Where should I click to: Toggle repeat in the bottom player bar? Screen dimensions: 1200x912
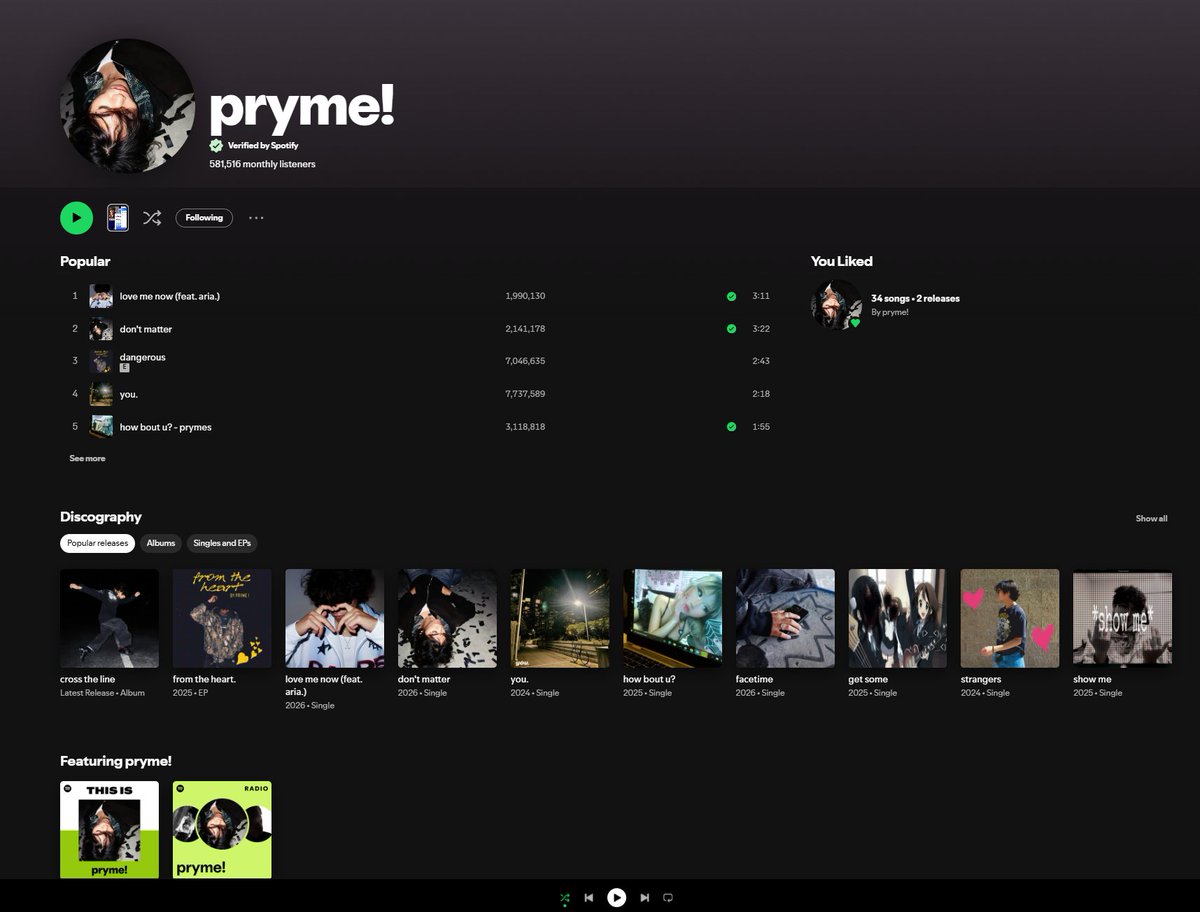669,898
